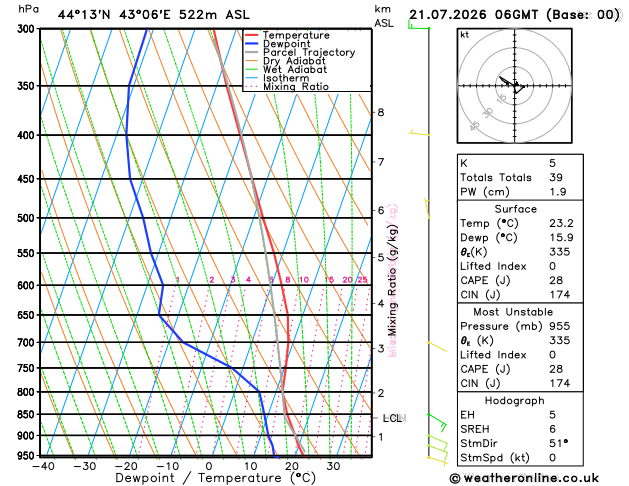Image resolution: width=629 pixels, height=486 pixels.
Task: Select the Wet Adiabat legend entry
Action: click(x=286, y=69)
